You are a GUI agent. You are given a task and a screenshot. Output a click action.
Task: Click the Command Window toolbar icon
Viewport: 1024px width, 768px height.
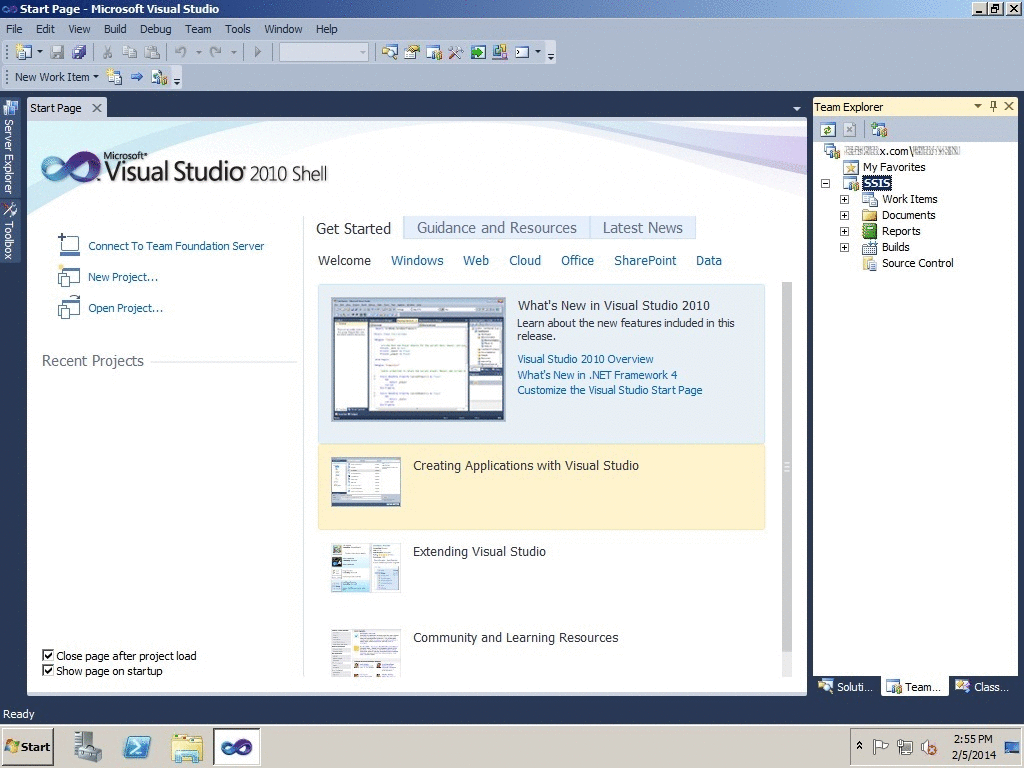pos(522,52)
